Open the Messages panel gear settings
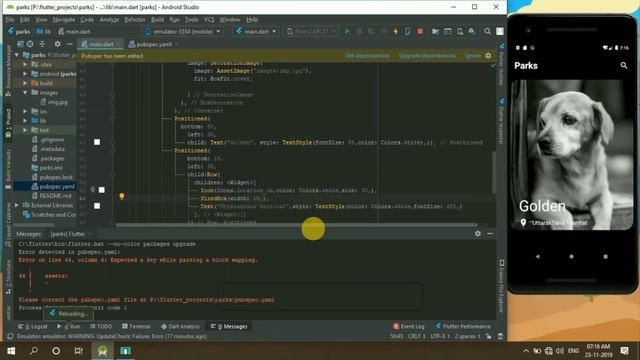Image resolution: width=640 pixels, height=360 pixels. click(x=478, y=233)
